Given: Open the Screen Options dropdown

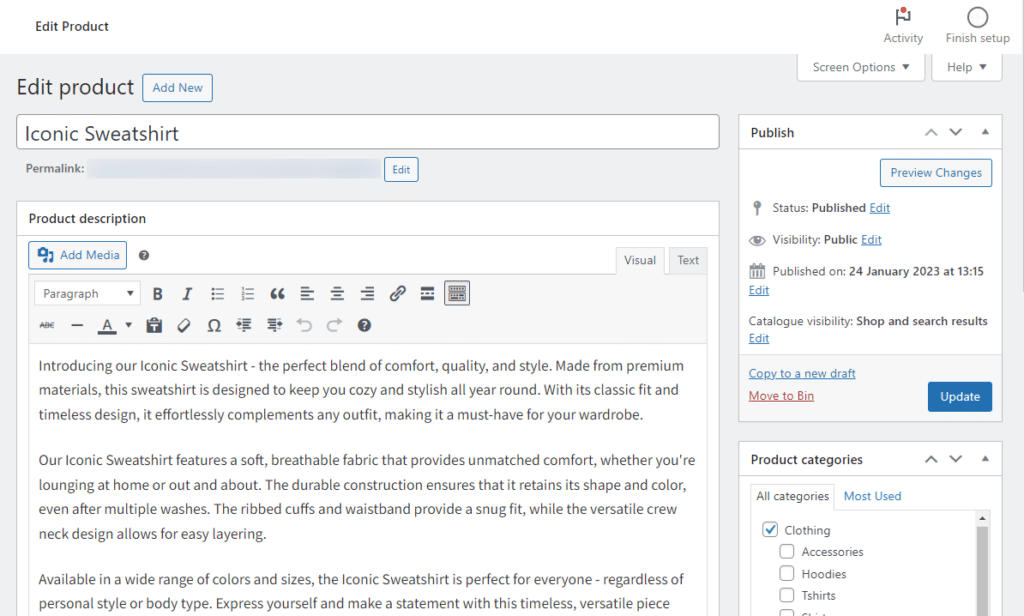Looking at the screenshot, I should point(860,66).
